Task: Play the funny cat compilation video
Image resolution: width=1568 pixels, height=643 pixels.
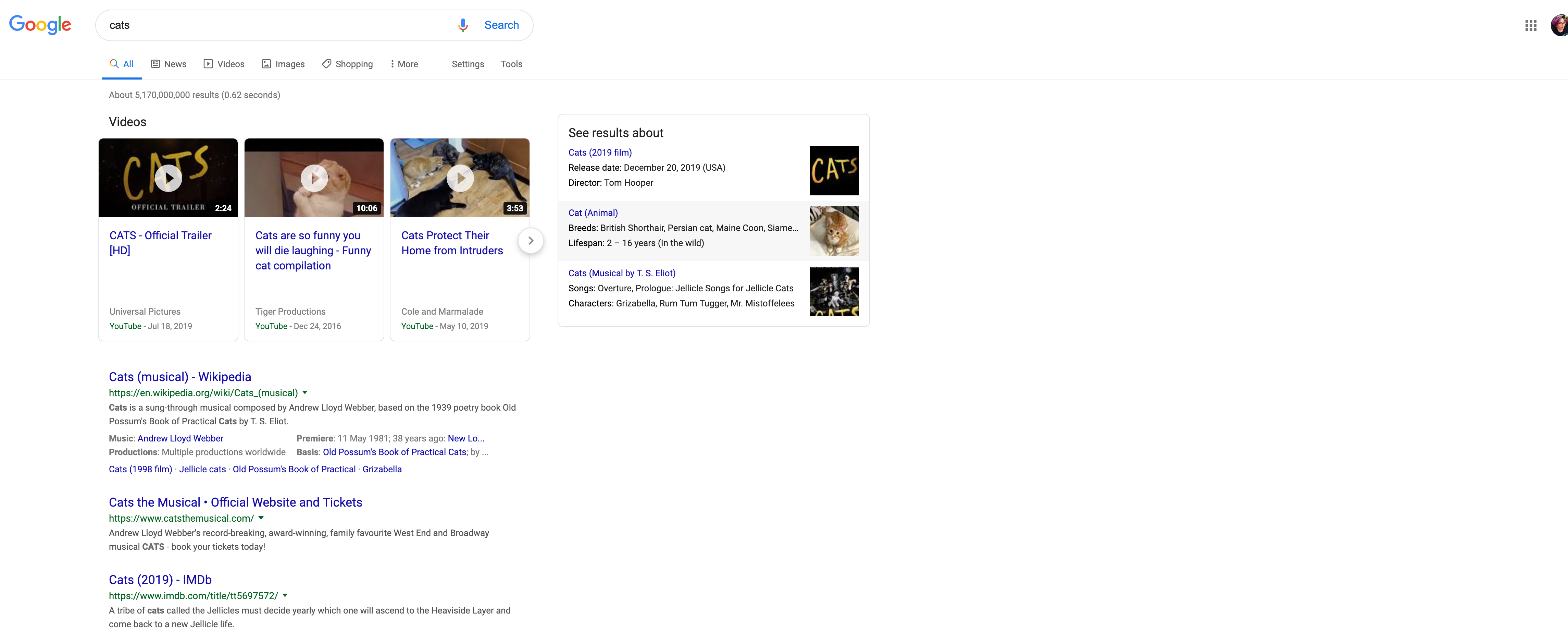Action: (x=314, y=178)
